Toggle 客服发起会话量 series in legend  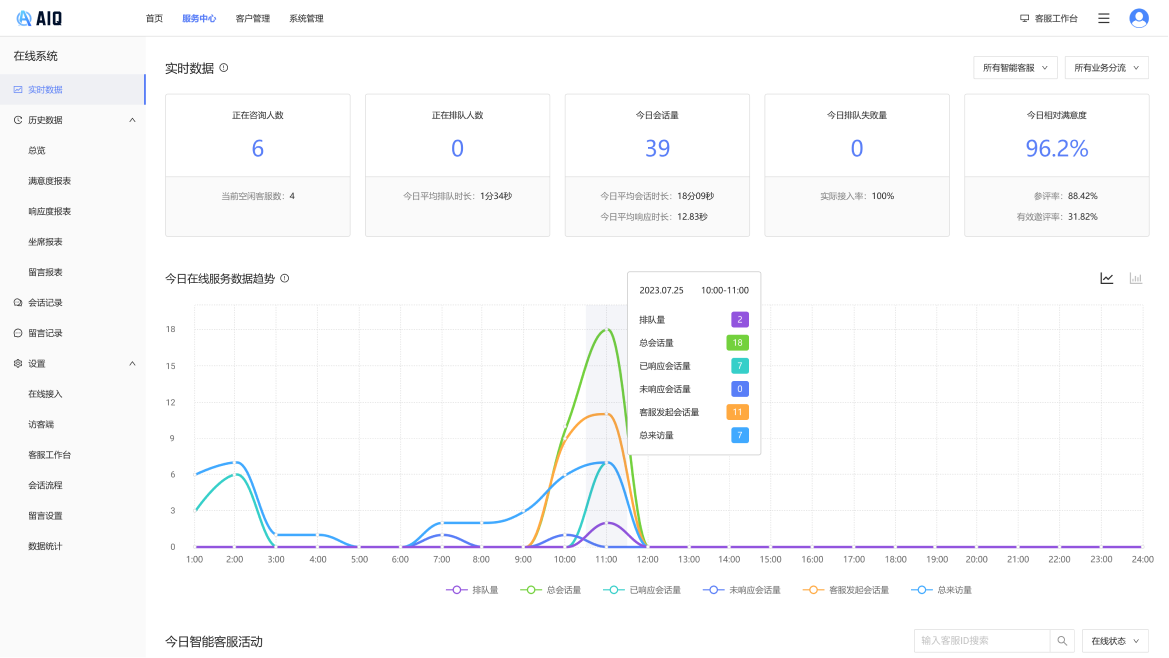pos(846,590)
